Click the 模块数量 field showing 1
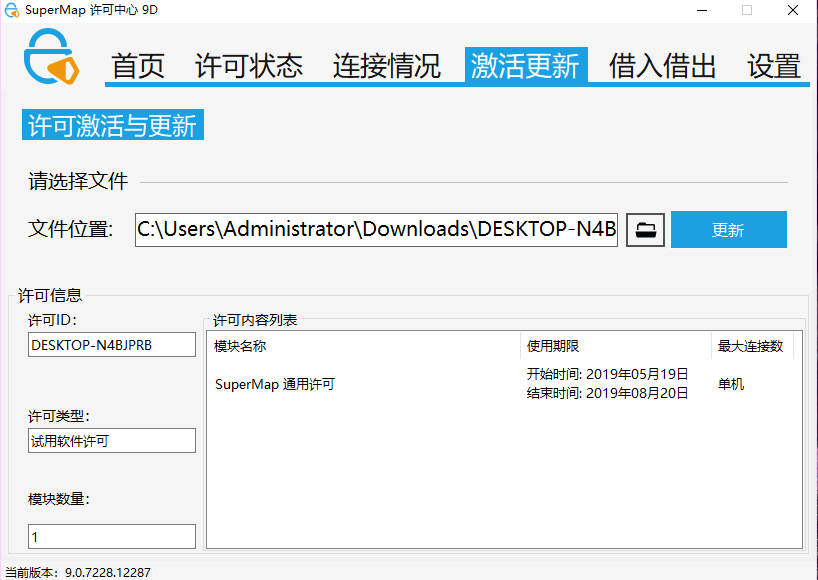This screenshot has height=580, width=818. tap(112, 536)
